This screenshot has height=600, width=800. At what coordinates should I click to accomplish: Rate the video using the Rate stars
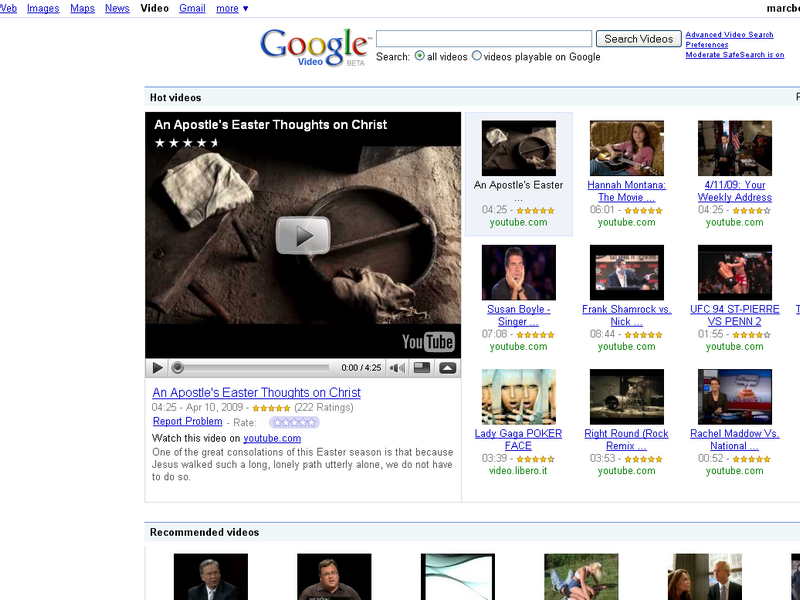pyautogui.click(x=294, y=422)
